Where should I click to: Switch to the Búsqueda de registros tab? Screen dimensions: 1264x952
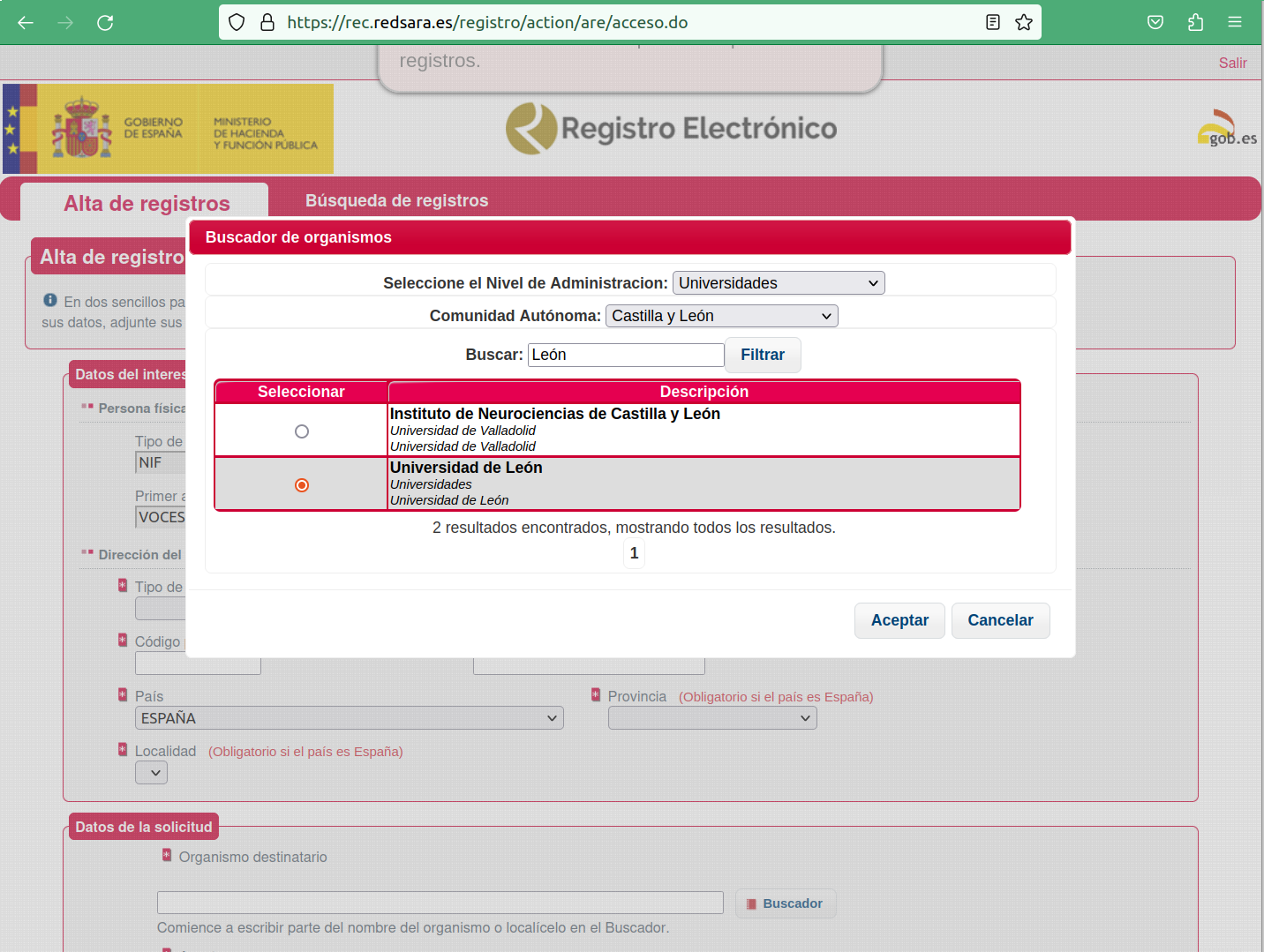click(396, 200)
